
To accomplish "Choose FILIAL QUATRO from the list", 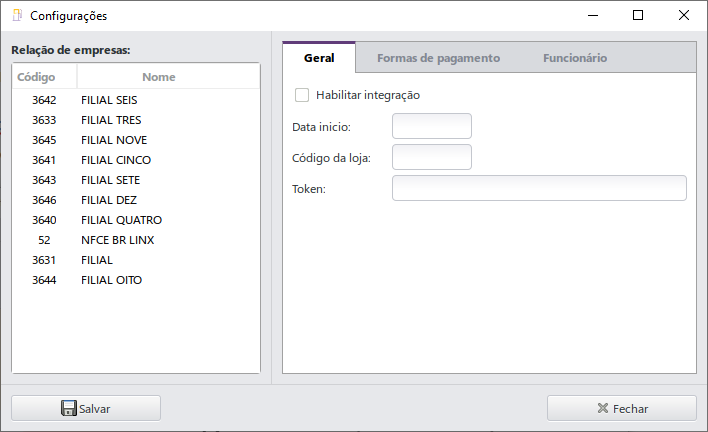I will [x=121, y=220].
